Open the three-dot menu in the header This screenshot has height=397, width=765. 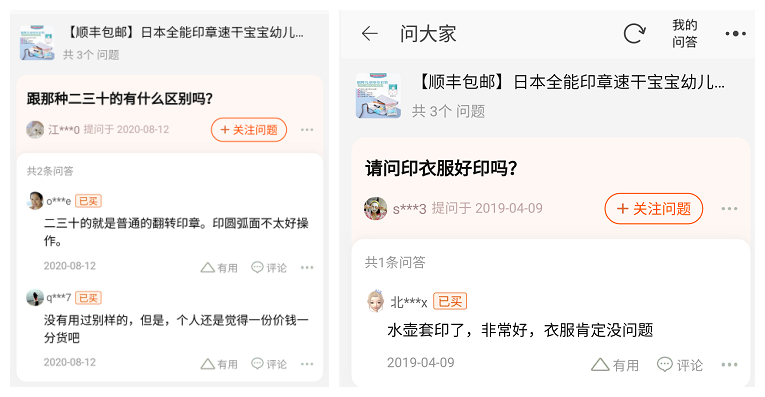pyautogui.click(x=735, y=34)
